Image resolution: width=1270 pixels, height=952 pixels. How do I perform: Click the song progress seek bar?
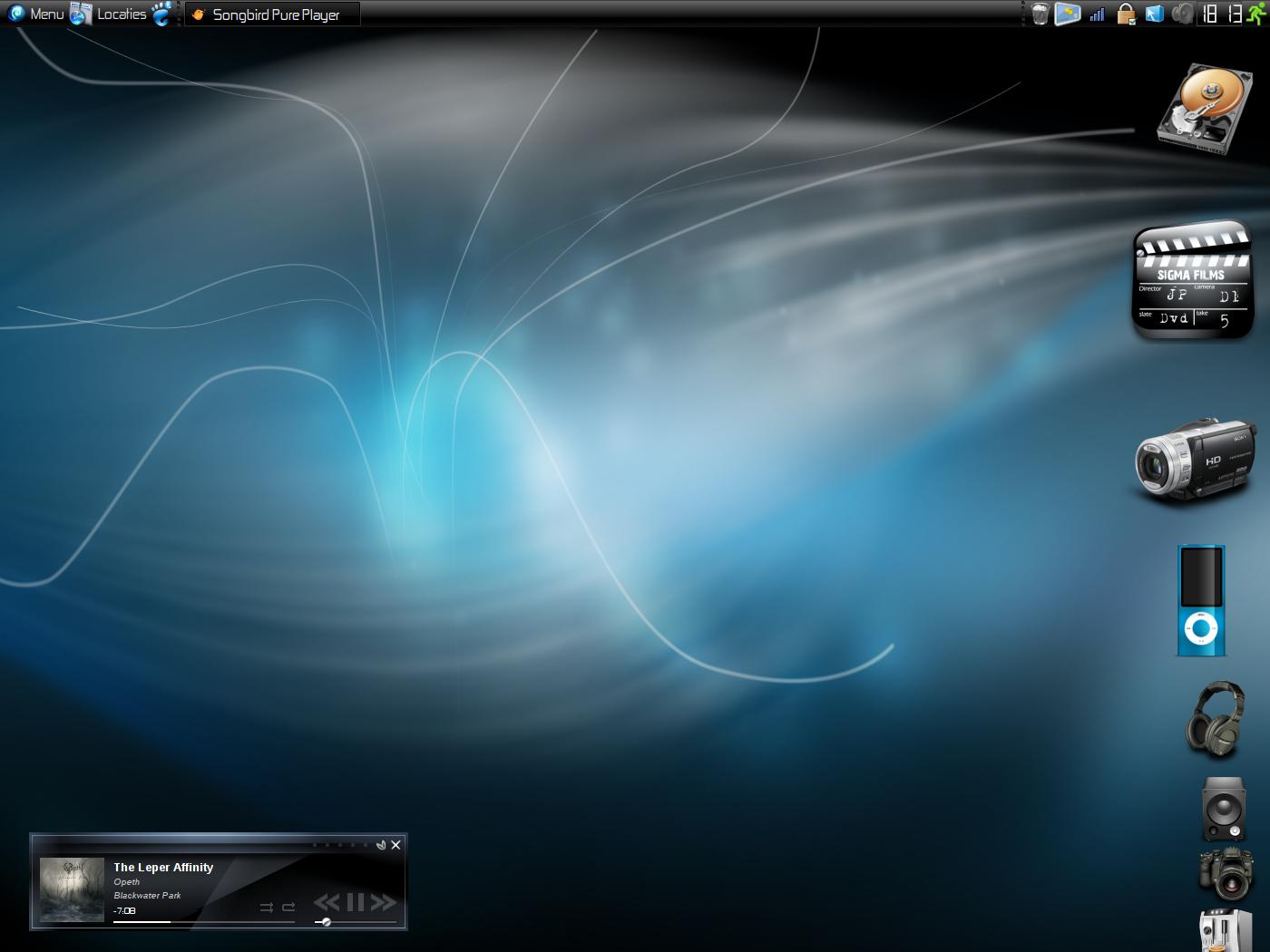[x=204, y=922]
